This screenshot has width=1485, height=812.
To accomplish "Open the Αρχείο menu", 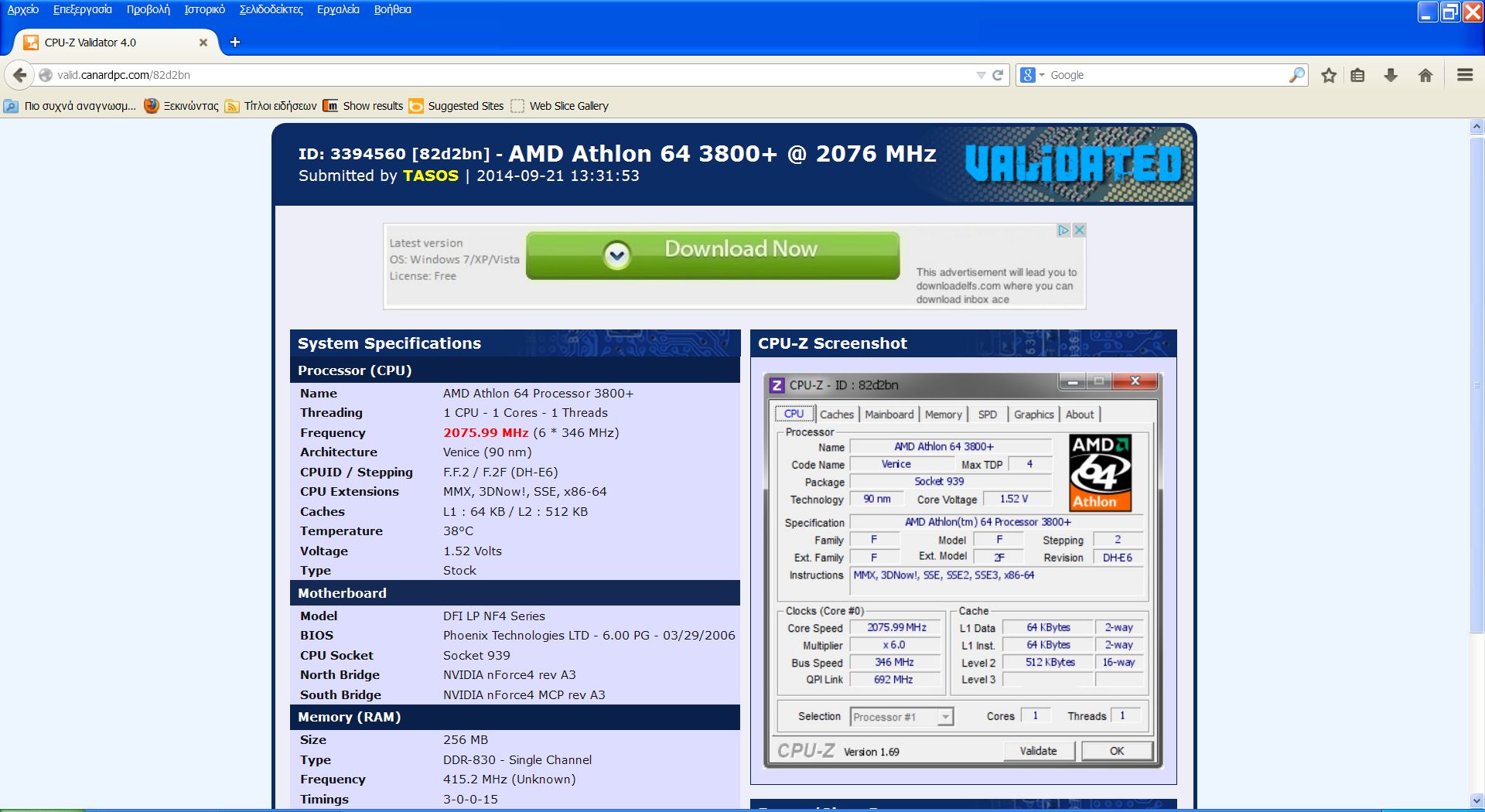I will tap(23, 9).
